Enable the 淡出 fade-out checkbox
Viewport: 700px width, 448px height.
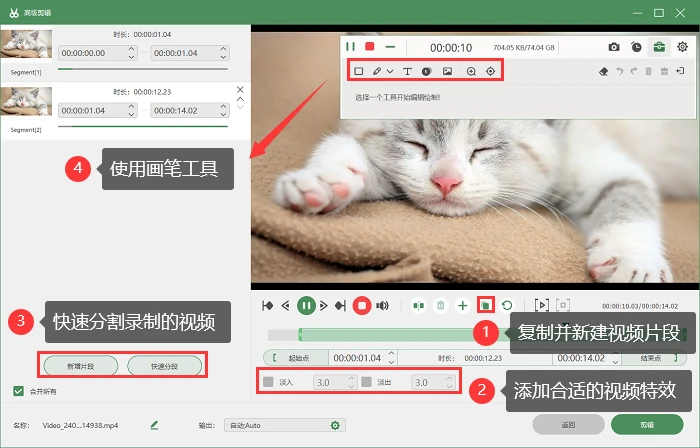[367, 382]
